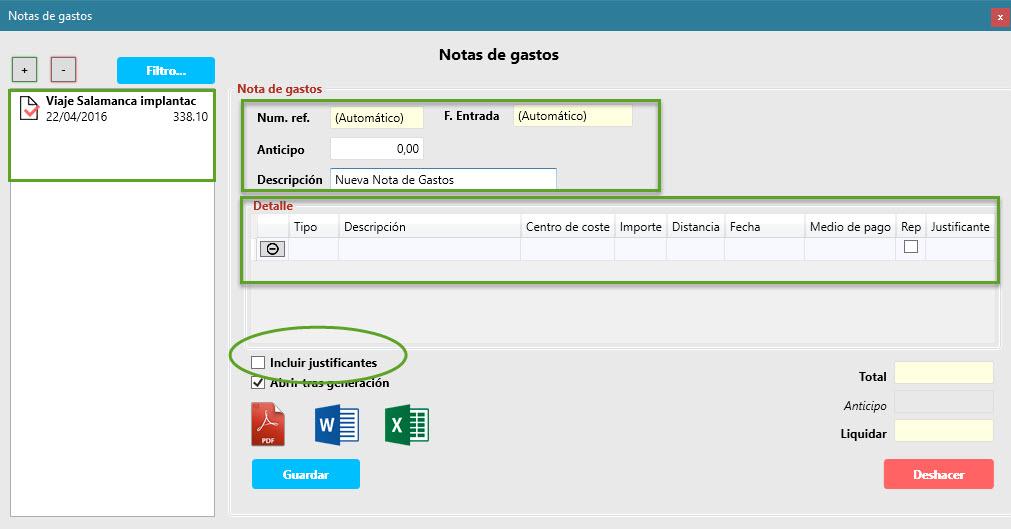The image size is (1011, 529).
Task: Delete selected expense note with minus button
Action: click(x=63, y=70)
